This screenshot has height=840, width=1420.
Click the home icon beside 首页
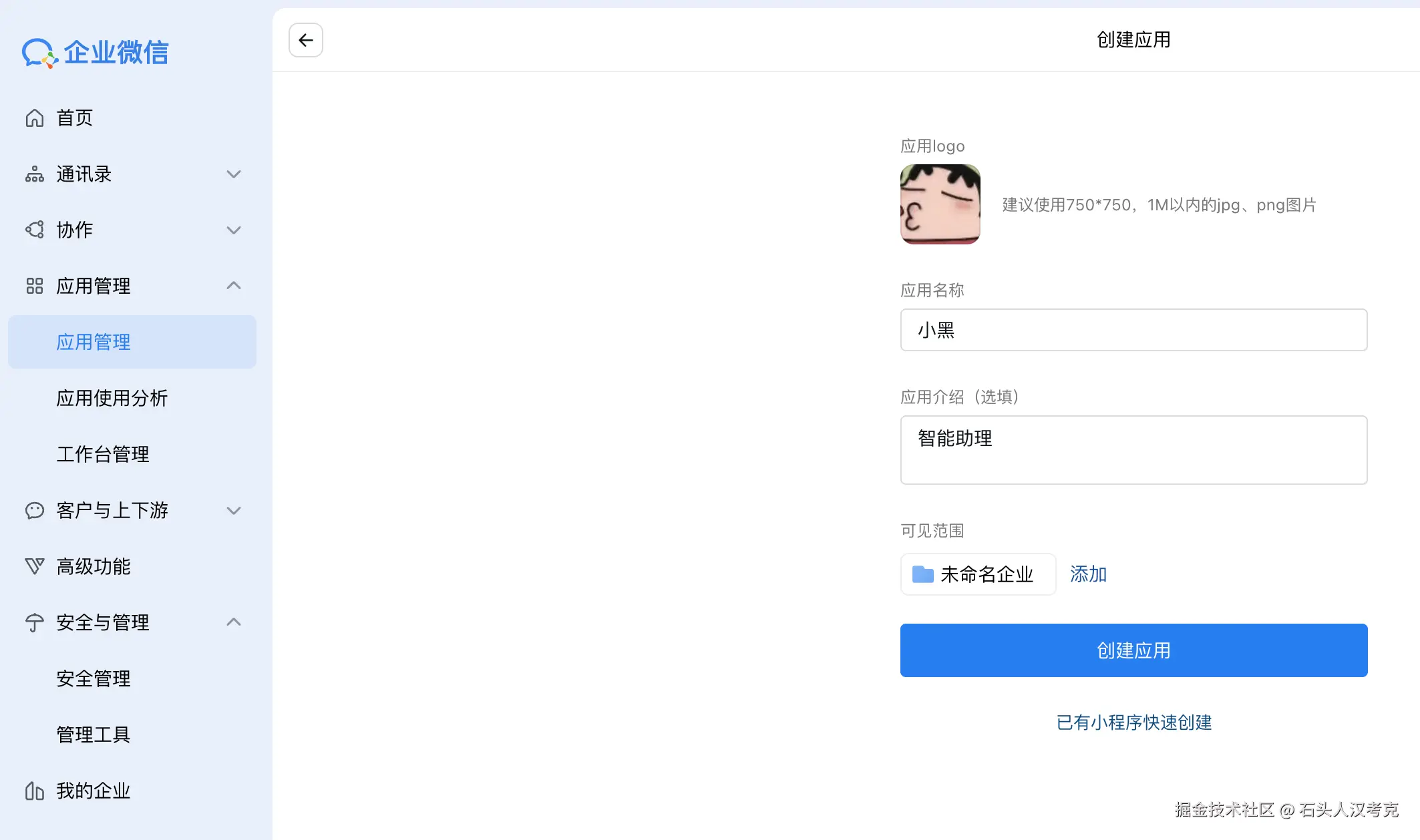click(x=35, y=118)
